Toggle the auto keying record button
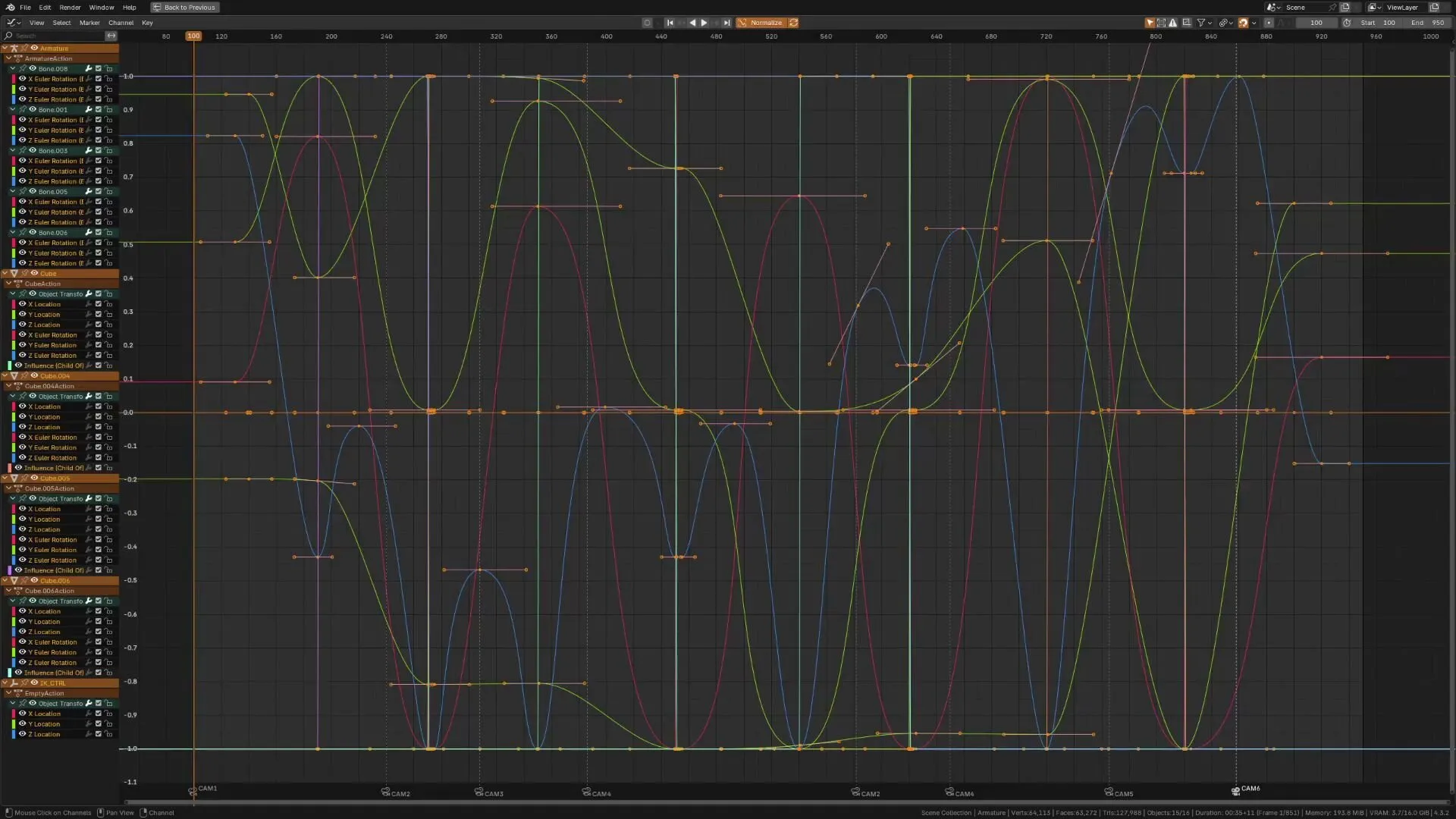 coord(647,23)
